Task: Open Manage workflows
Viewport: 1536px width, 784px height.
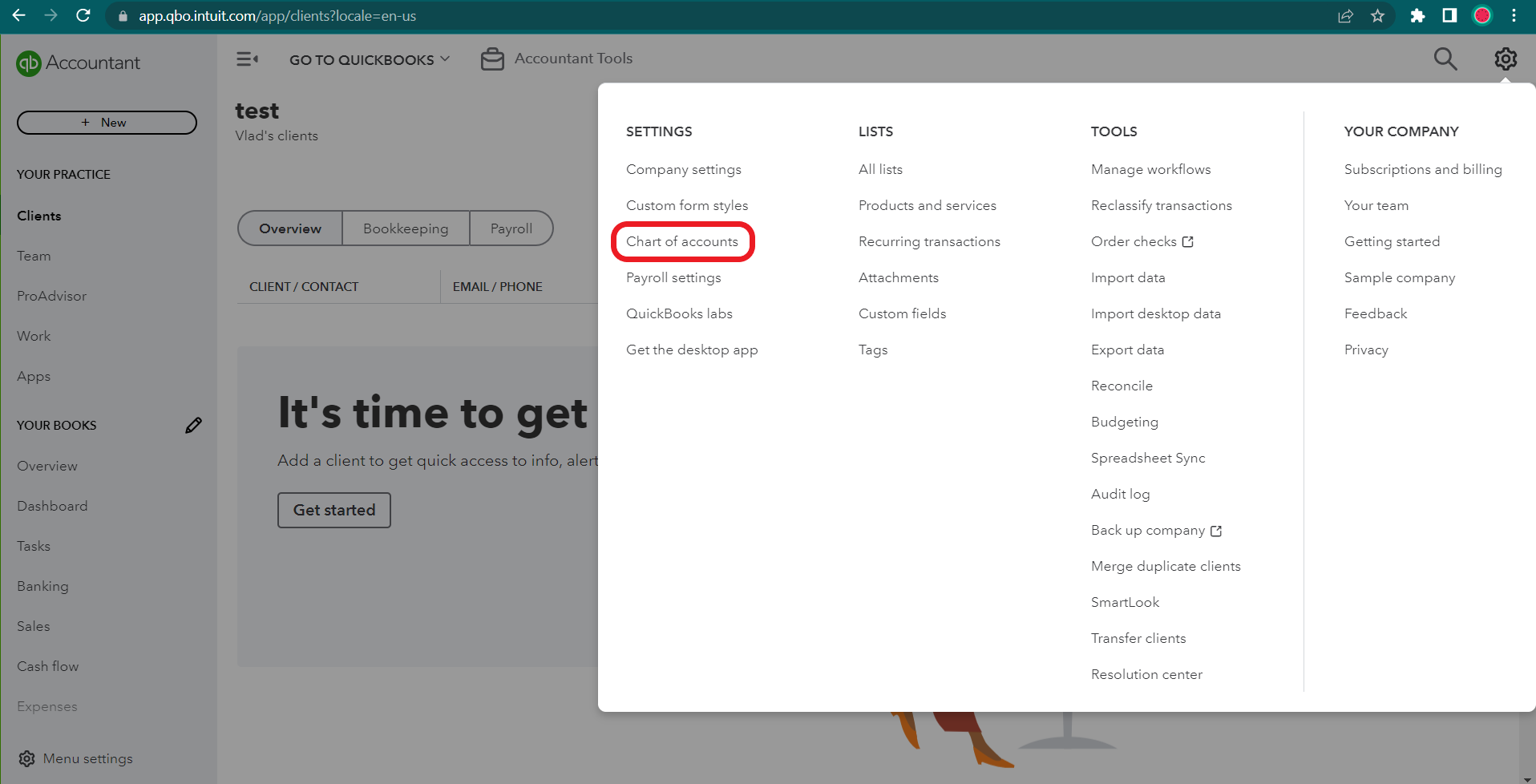Action: [1151, 169]
